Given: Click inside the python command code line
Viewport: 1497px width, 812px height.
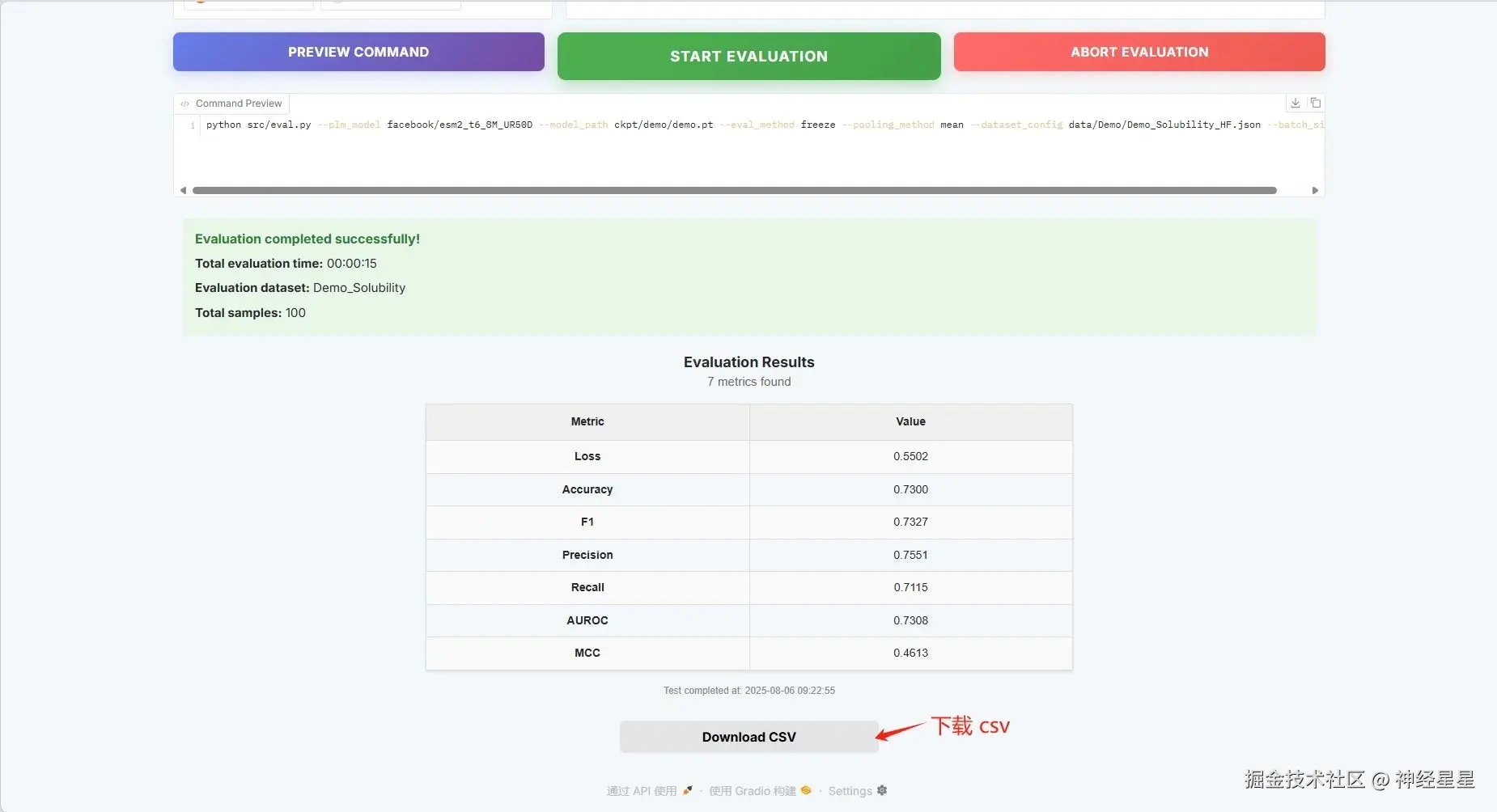Looking at the screenshot, I should coord(566,125).
